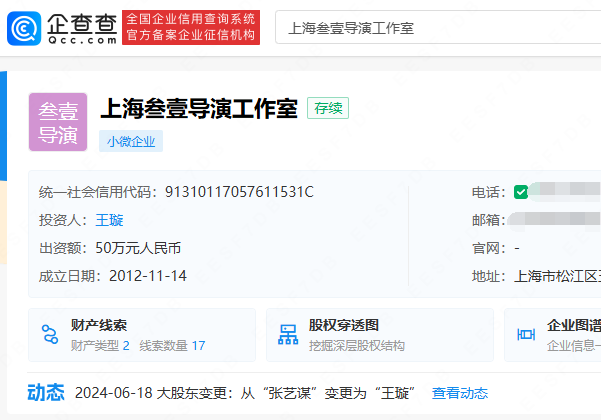Click the 官网 label

pyautogui.click(x=489, y=248)
